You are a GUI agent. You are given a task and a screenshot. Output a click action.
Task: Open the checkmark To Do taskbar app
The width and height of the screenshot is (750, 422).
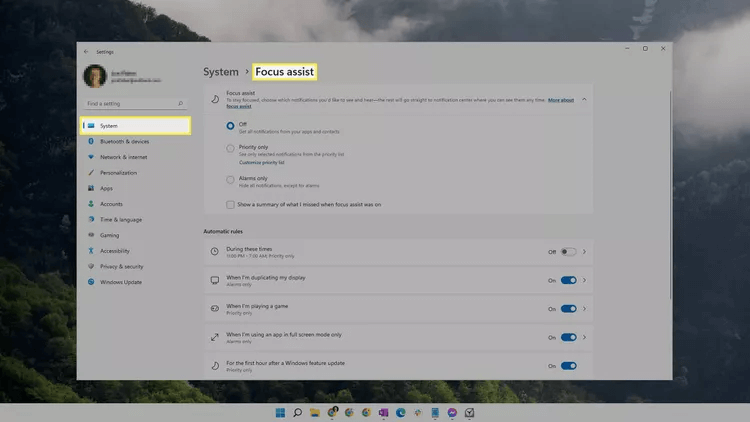point(469,412)
